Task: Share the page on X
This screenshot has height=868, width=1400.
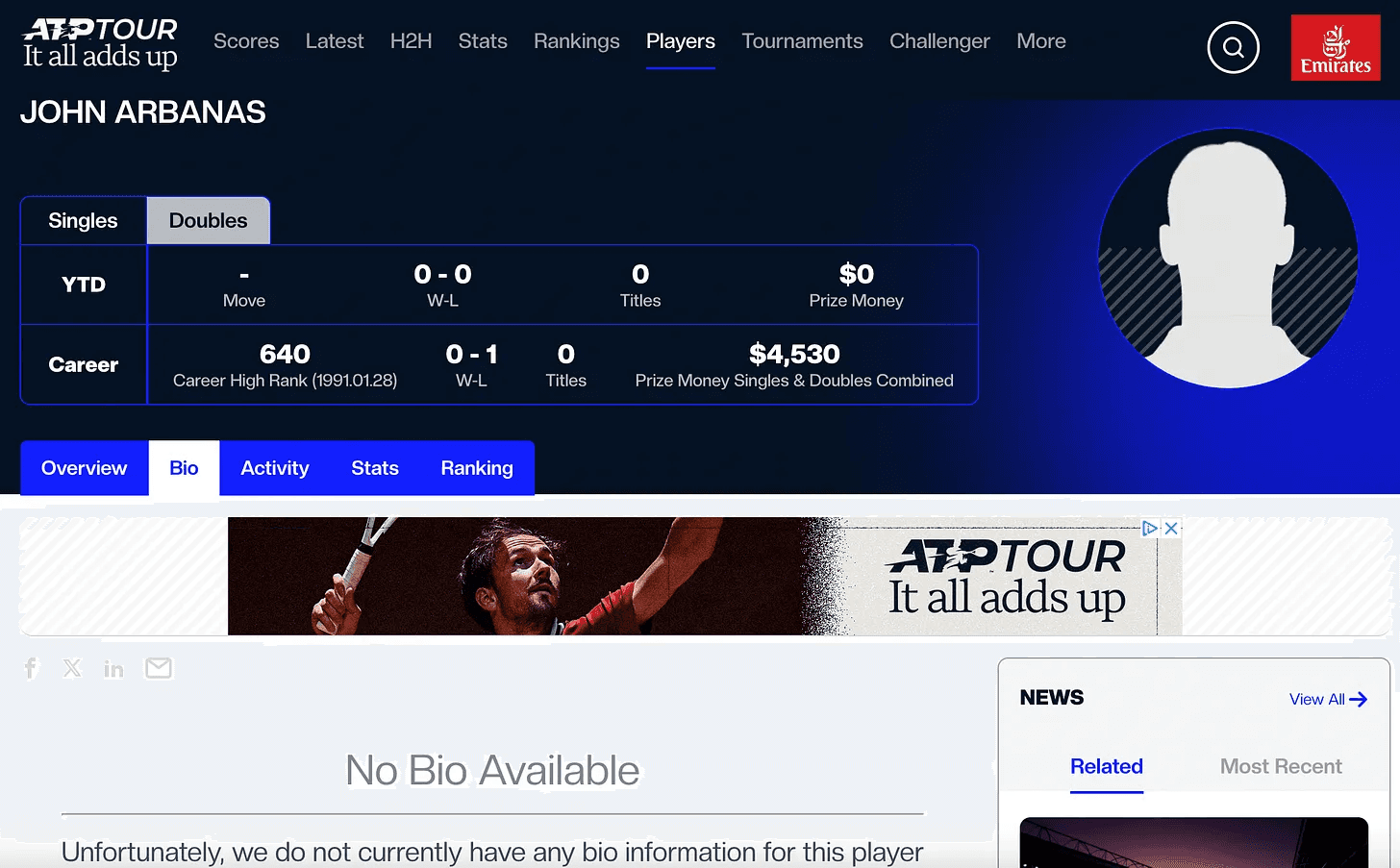Action: coord(72,668)
